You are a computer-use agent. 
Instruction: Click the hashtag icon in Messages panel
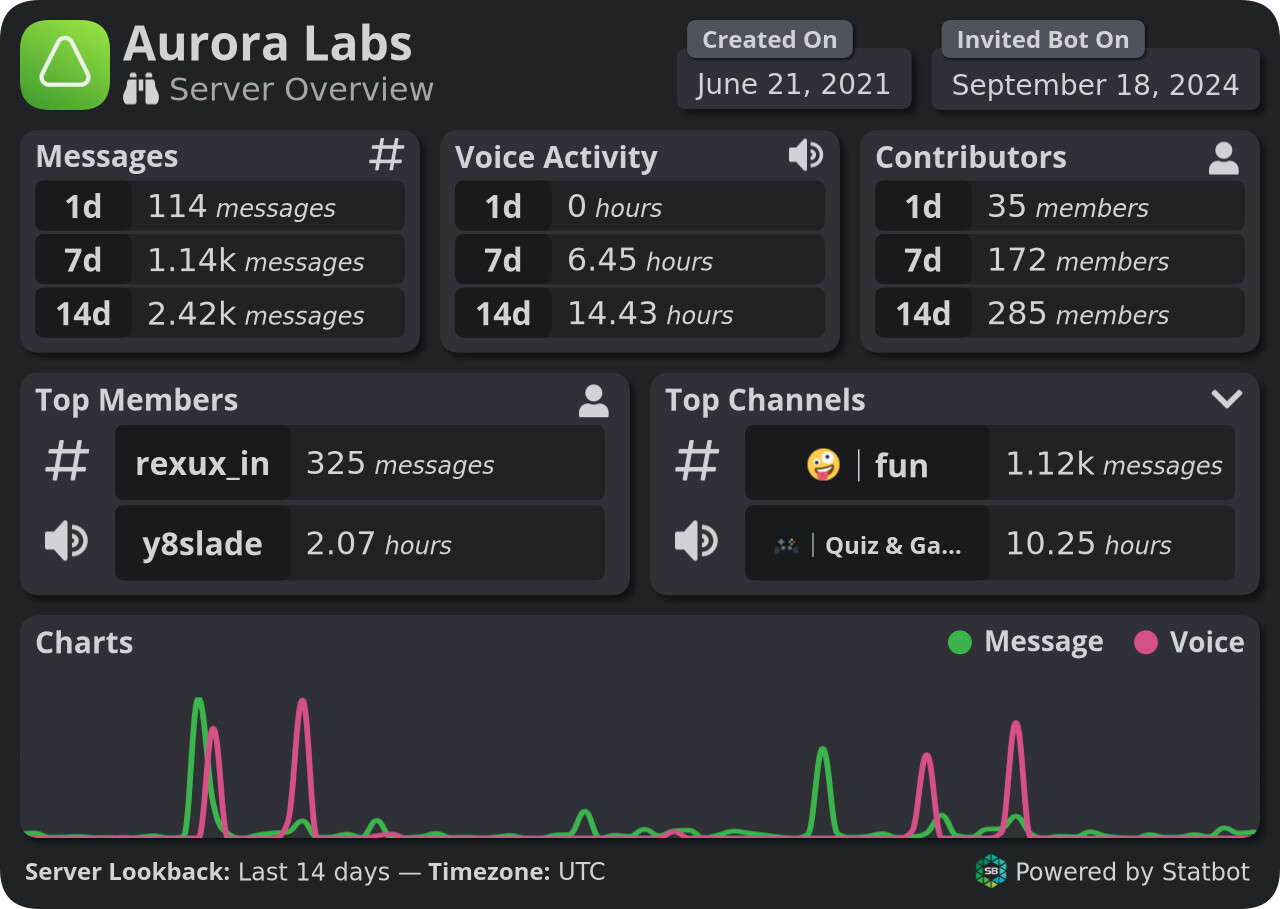pos(387,155)
